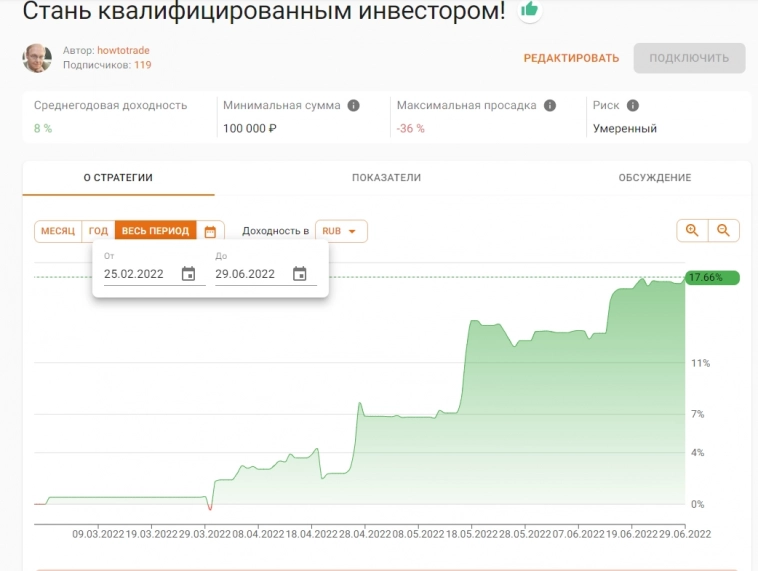Open the howtotrade author profile link
This screenshot has width=758, height=571.
(x=123, y=50)
